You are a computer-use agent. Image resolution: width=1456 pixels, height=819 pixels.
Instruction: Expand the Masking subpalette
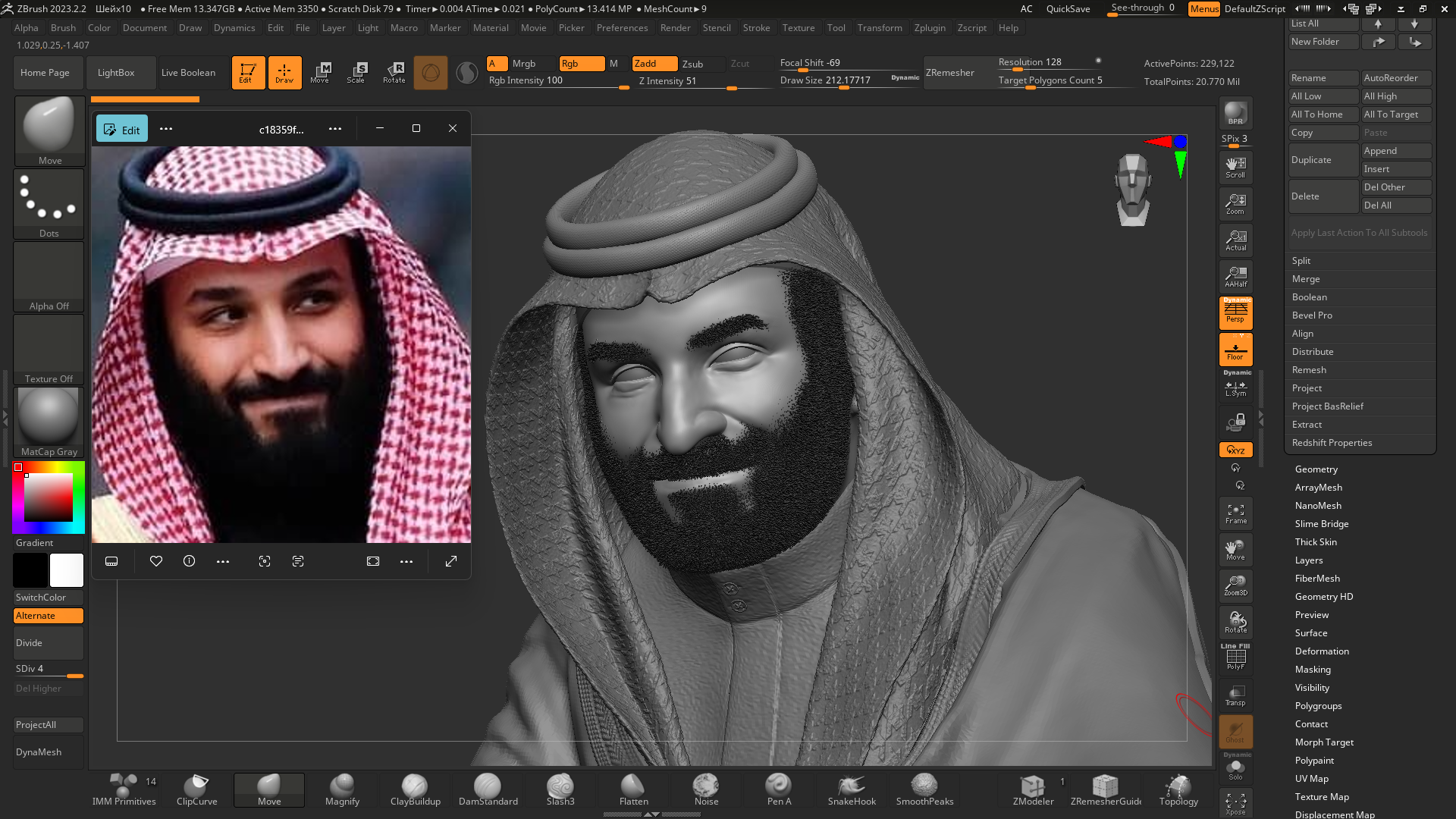(1313, 670)
